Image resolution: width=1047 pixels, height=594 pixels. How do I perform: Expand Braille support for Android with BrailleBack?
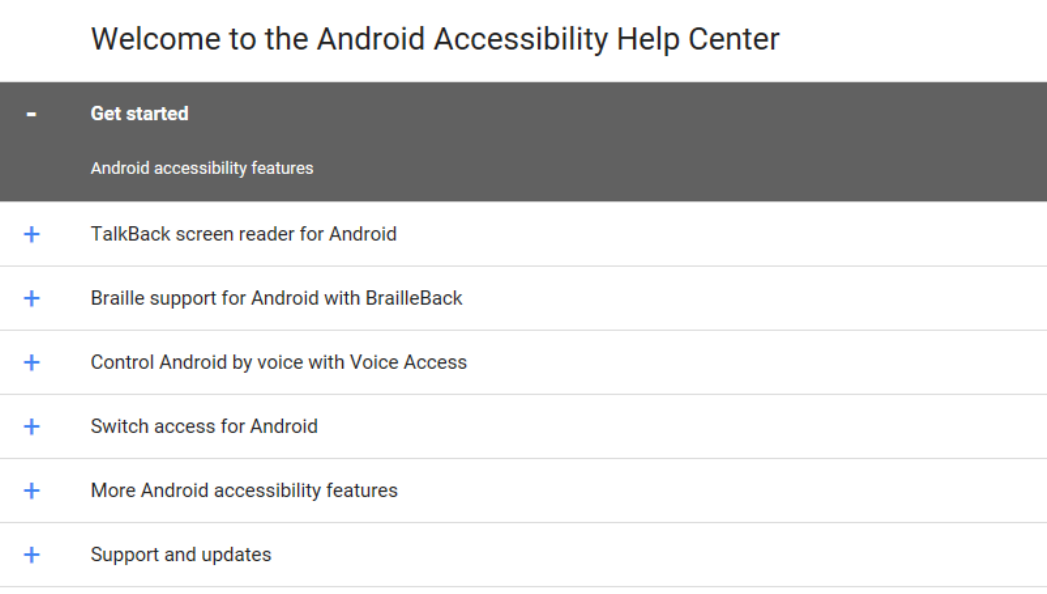pyautogui.click(x=276, y=298)
